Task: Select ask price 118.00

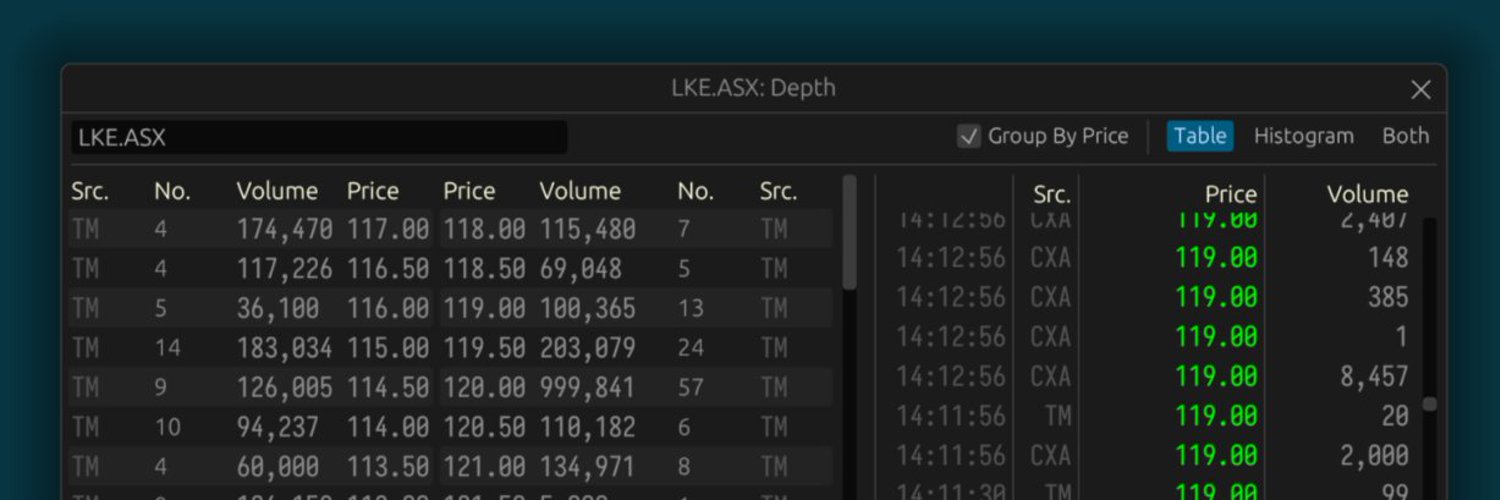Action: coord(484,229)
